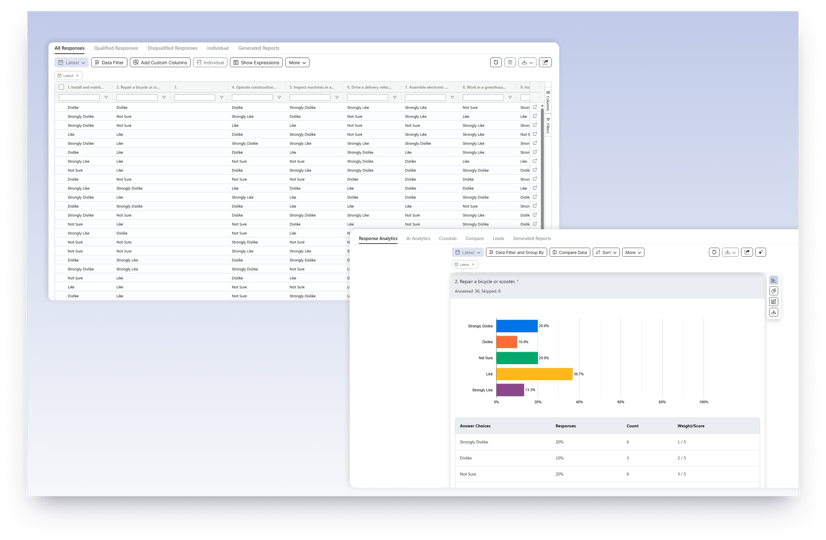Remove the Latest filter chip in analytics
826x540 pixels.
473,264
